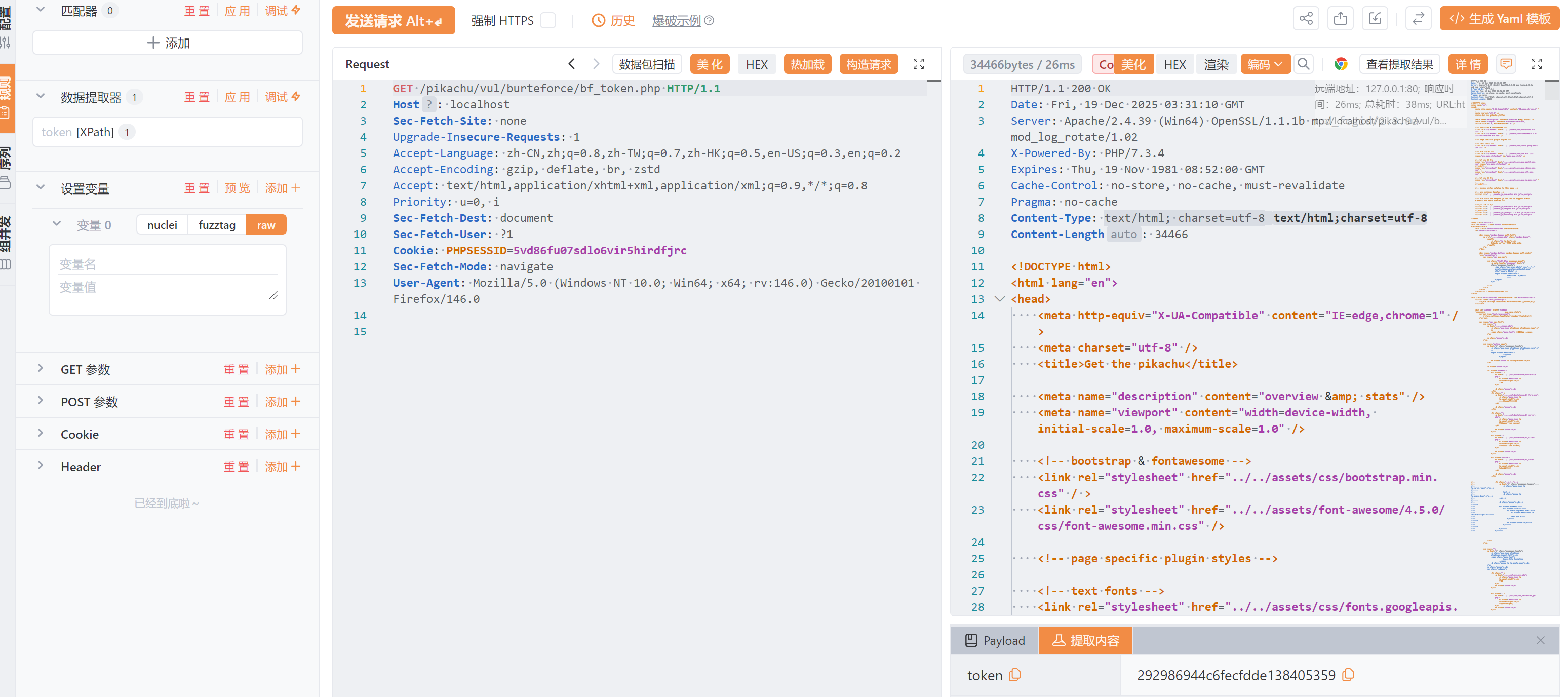
Task: Enable the 强制 HTTPS checkbox
Action: coord(548,21)
